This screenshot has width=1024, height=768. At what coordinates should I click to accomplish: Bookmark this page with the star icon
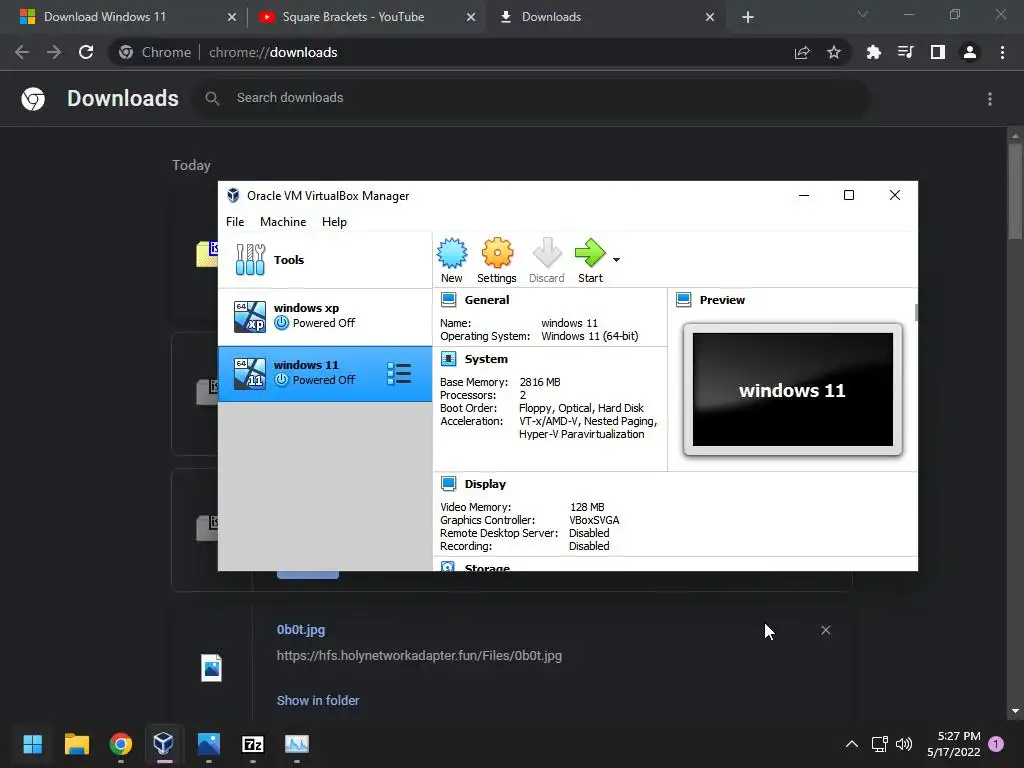point(834,52)
